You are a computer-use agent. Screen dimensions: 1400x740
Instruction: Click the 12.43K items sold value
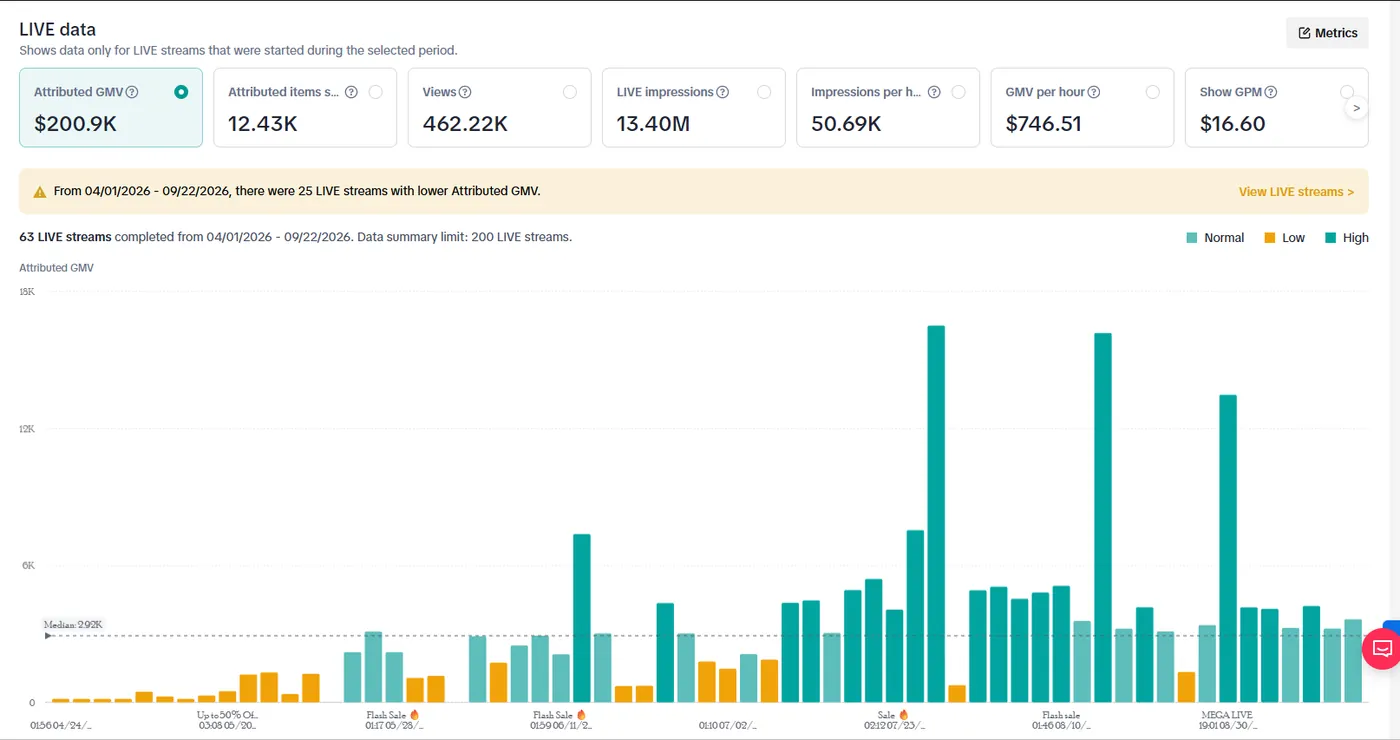coord(263,124)
